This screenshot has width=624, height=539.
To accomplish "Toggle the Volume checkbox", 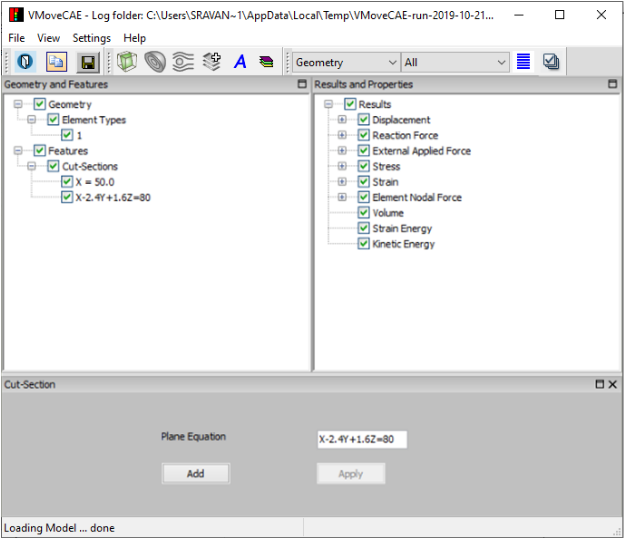I will tap(363, 213).
